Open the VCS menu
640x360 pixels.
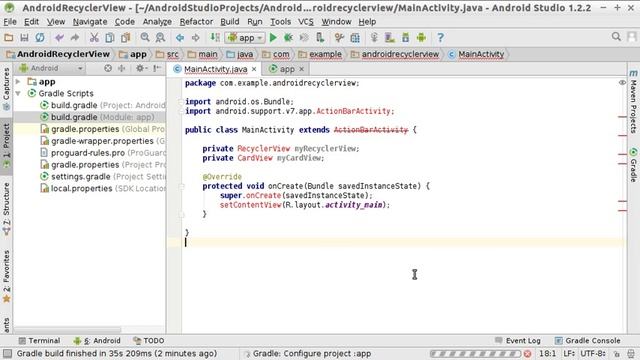pyautogui.click(x=306, y=22)
